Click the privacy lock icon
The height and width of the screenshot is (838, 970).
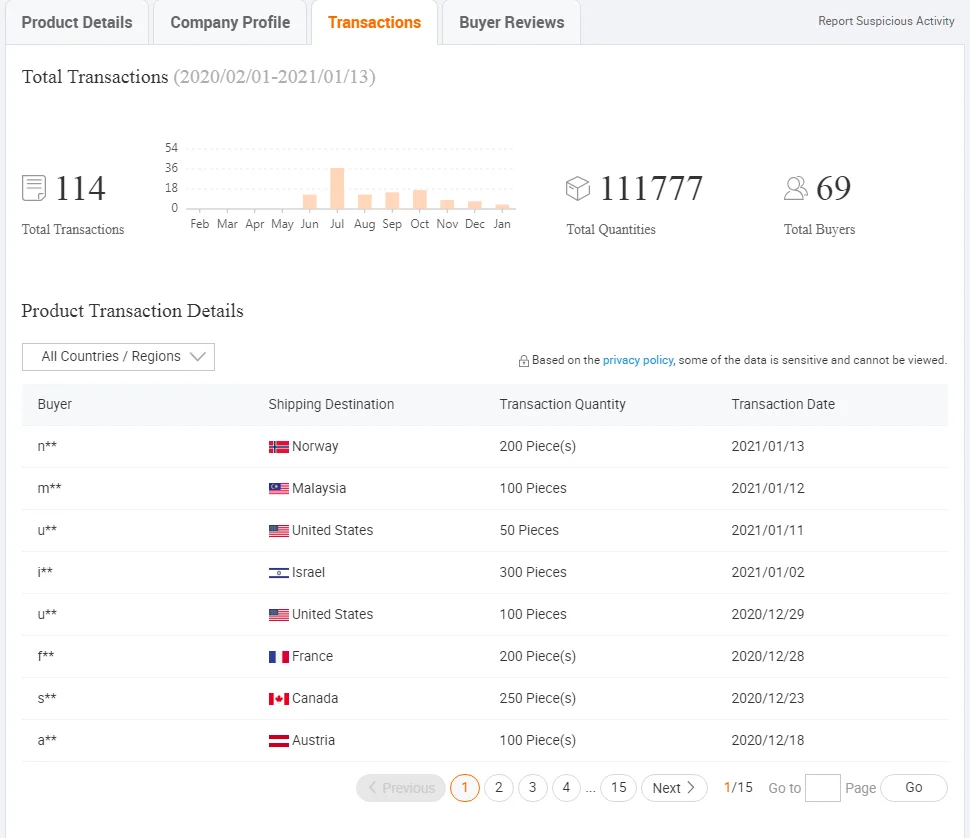[x=523, y=361]
